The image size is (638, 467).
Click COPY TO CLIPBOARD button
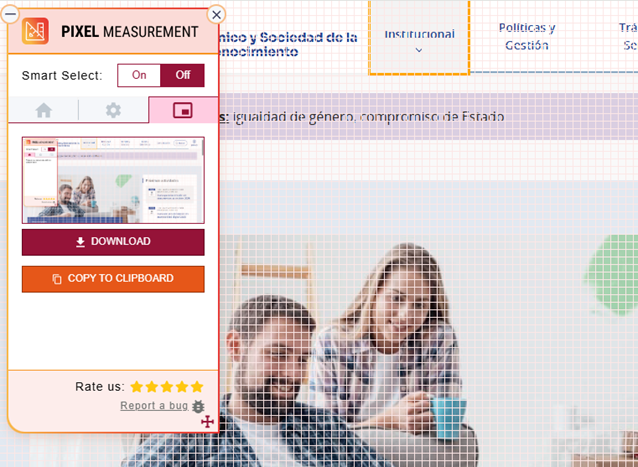113,279
